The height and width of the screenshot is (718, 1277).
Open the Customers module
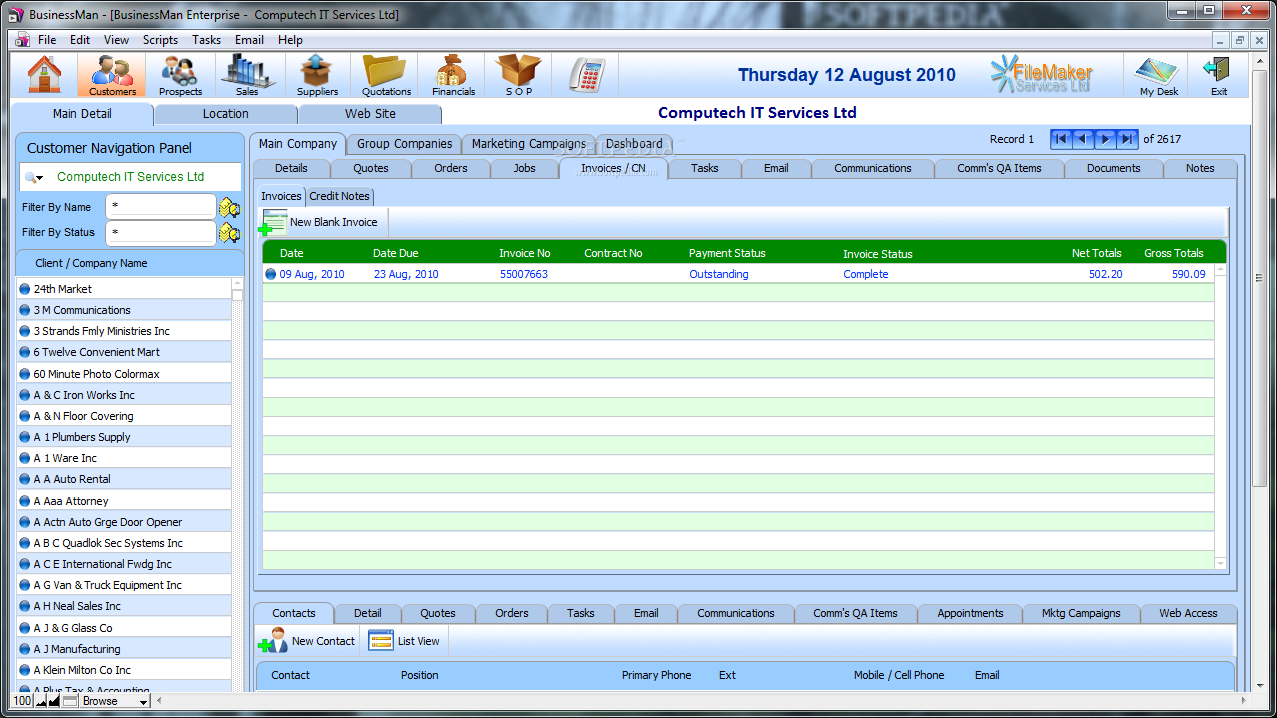click(x=112, y=75)
